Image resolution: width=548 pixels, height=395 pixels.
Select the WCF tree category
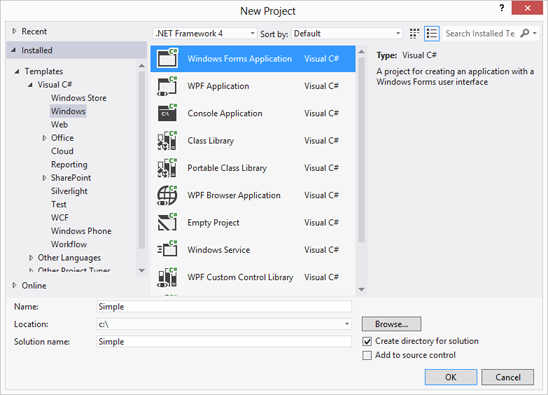tap(60, 218)
